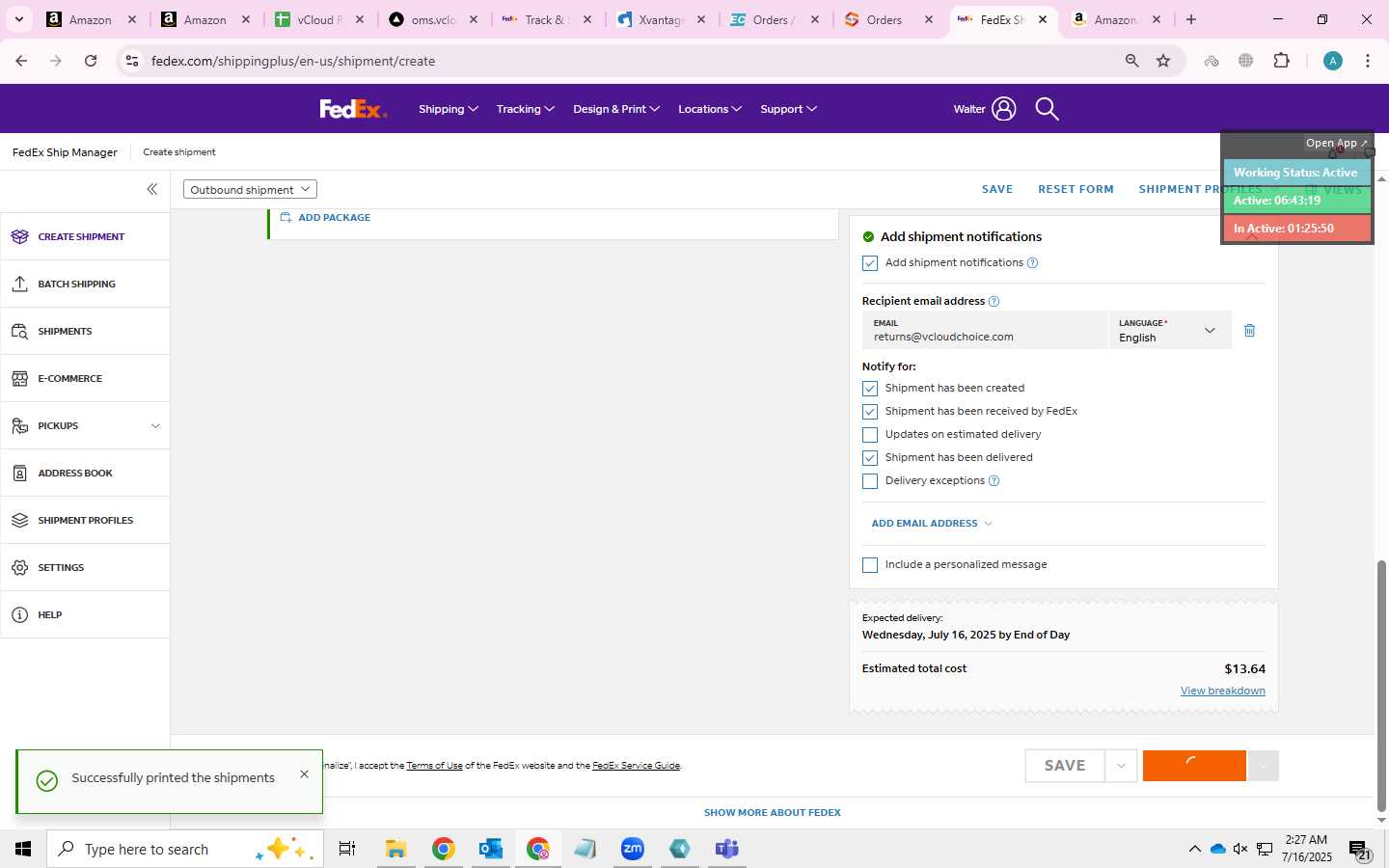Uncheck Add shipment notifications checkbox
Image resolution: width=1389 pixels, height=868 pixels.
[870, 263]
